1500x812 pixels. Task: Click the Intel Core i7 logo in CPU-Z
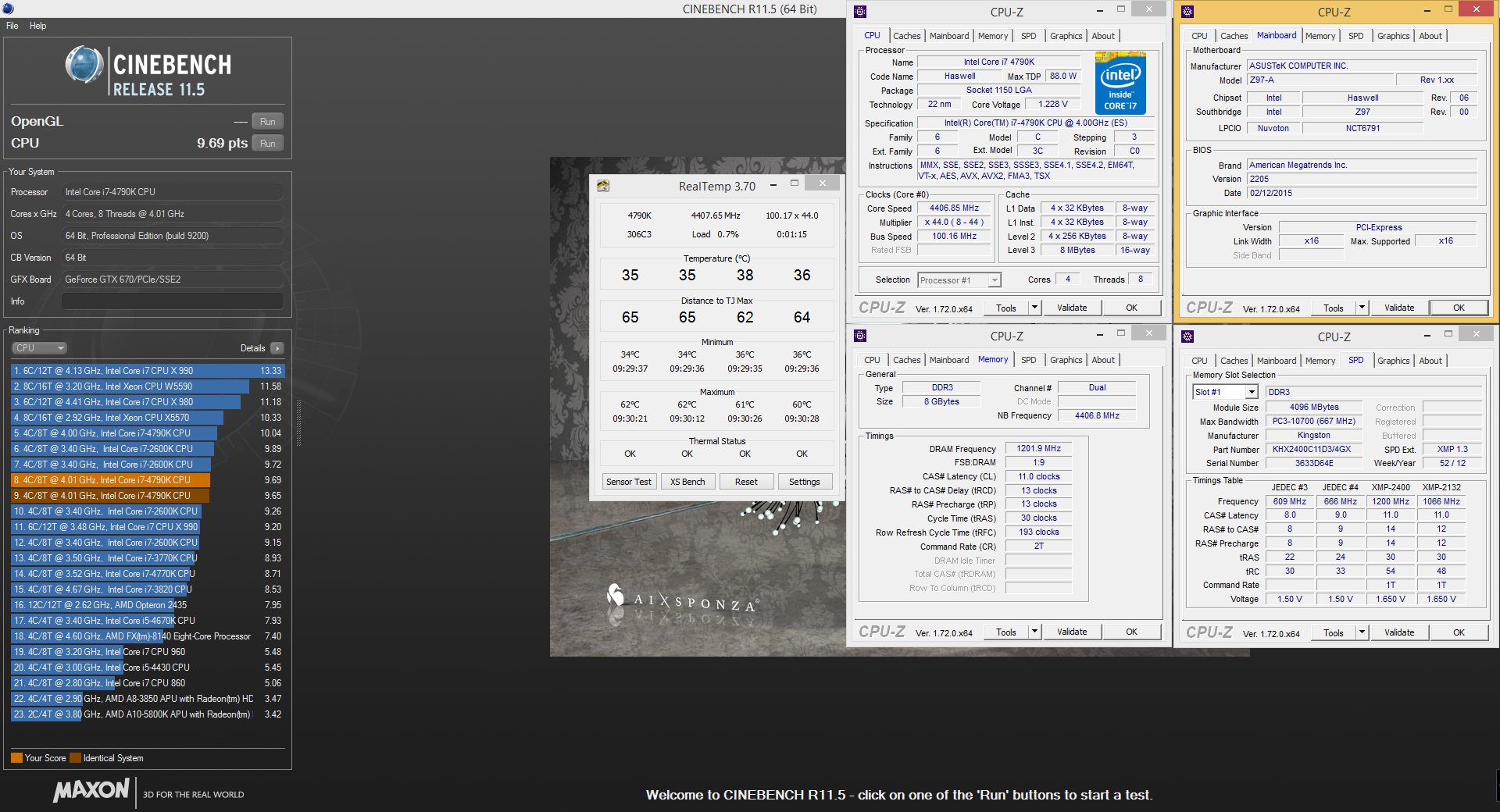pyautogui.click(x=1120, y=84)
